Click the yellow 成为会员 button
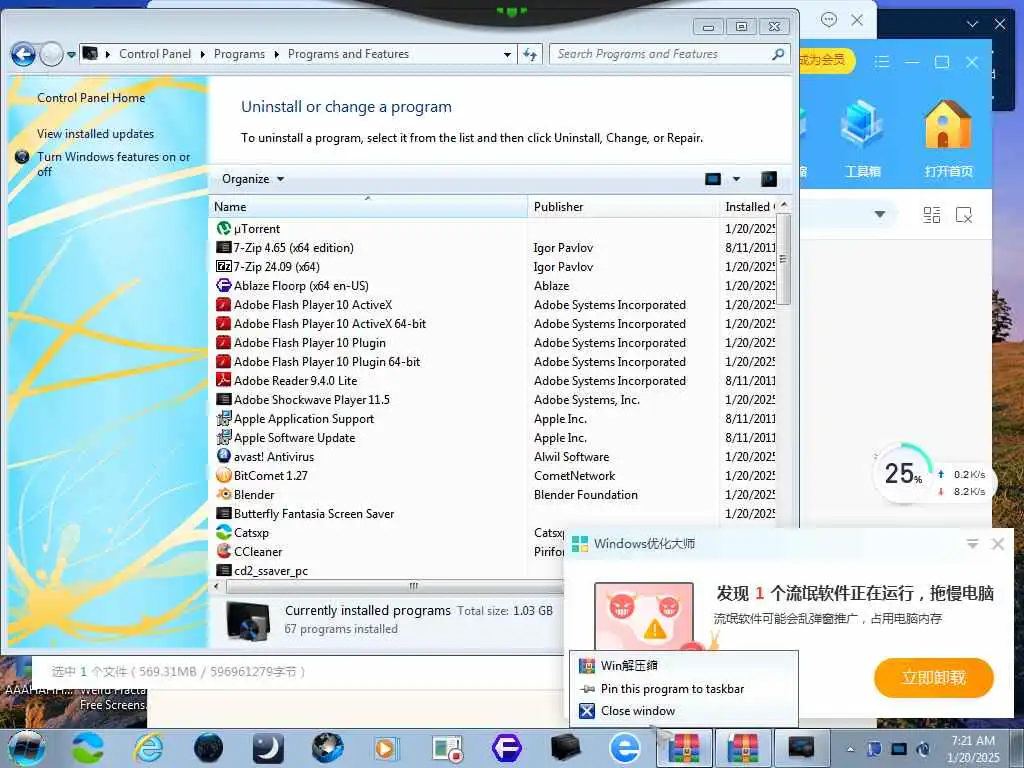The height and width of the screenshot is (768, 1024). 825,61
